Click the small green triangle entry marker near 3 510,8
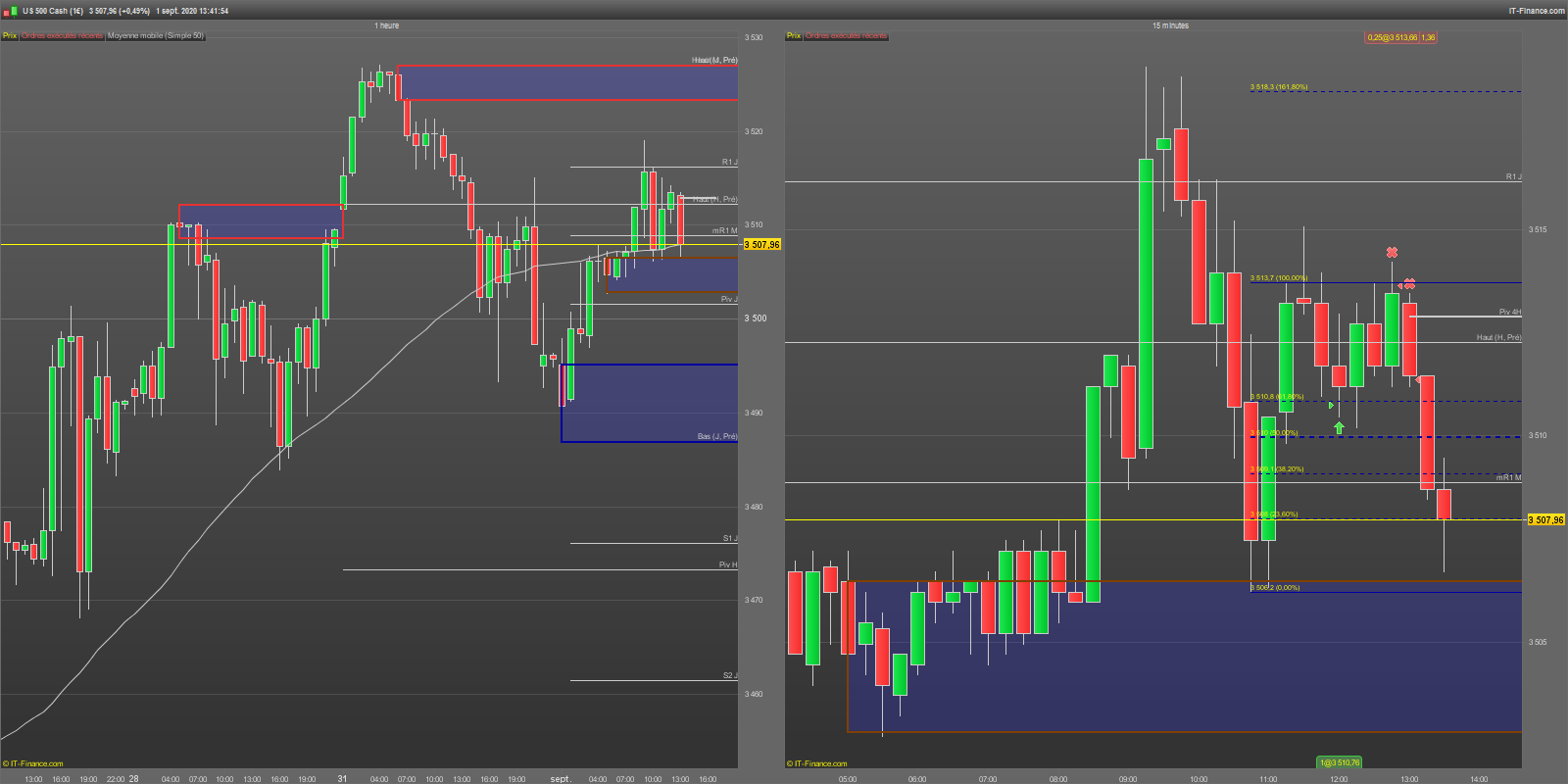The image size is (1568, 784). (1331, 405)
